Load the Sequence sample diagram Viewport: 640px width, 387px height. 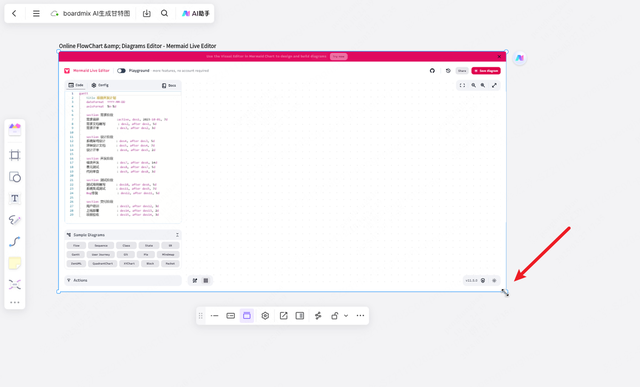coord(101,245)
